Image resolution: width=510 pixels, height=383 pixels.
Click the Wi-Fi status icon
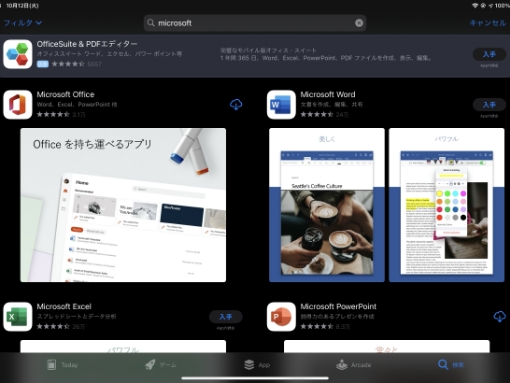(x=475, y=5)
